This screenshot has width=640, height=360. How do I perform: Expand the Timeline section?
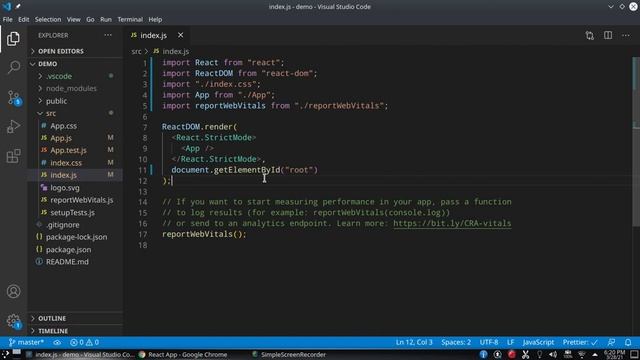tap(76, 331)
